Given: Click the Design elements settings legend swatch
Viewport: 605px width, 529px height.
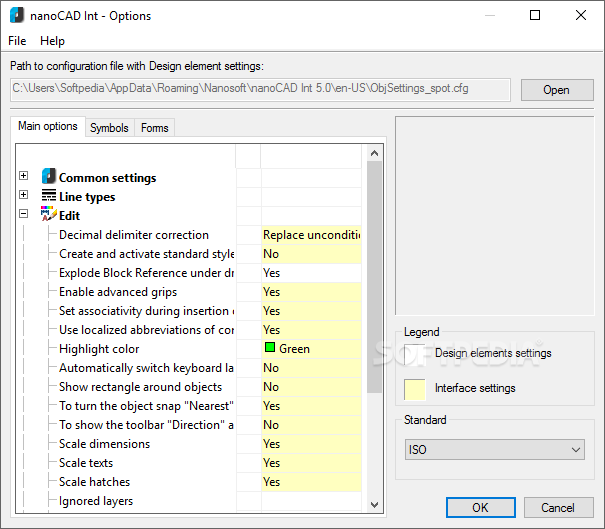Looking at the screenshot, I should (x=415, y=355).
